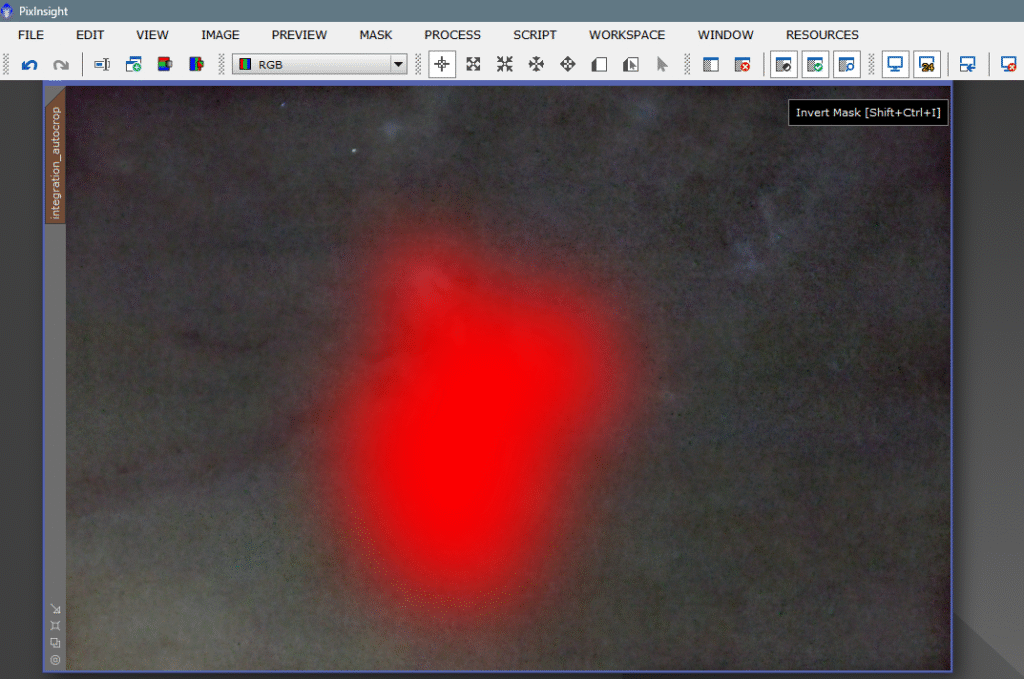Screen dimensions: 1024x679
Task: Open the SCRIPT menu
Action: click(x=535, y=35)
